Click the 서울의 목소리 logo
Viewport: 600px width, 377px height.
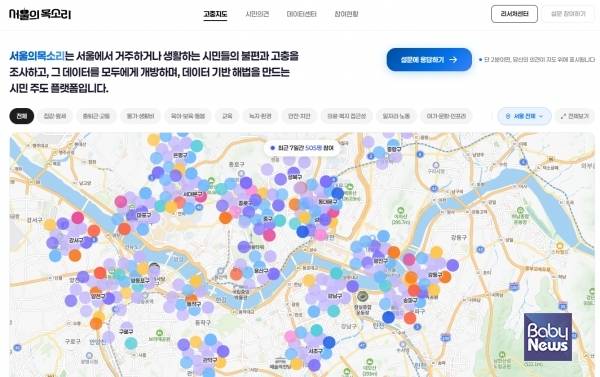pos(40,14)
